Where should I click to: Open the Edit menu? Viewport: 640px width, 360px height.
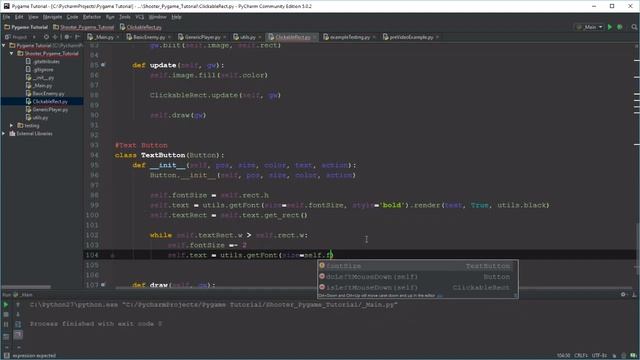[x=19, y=17]
